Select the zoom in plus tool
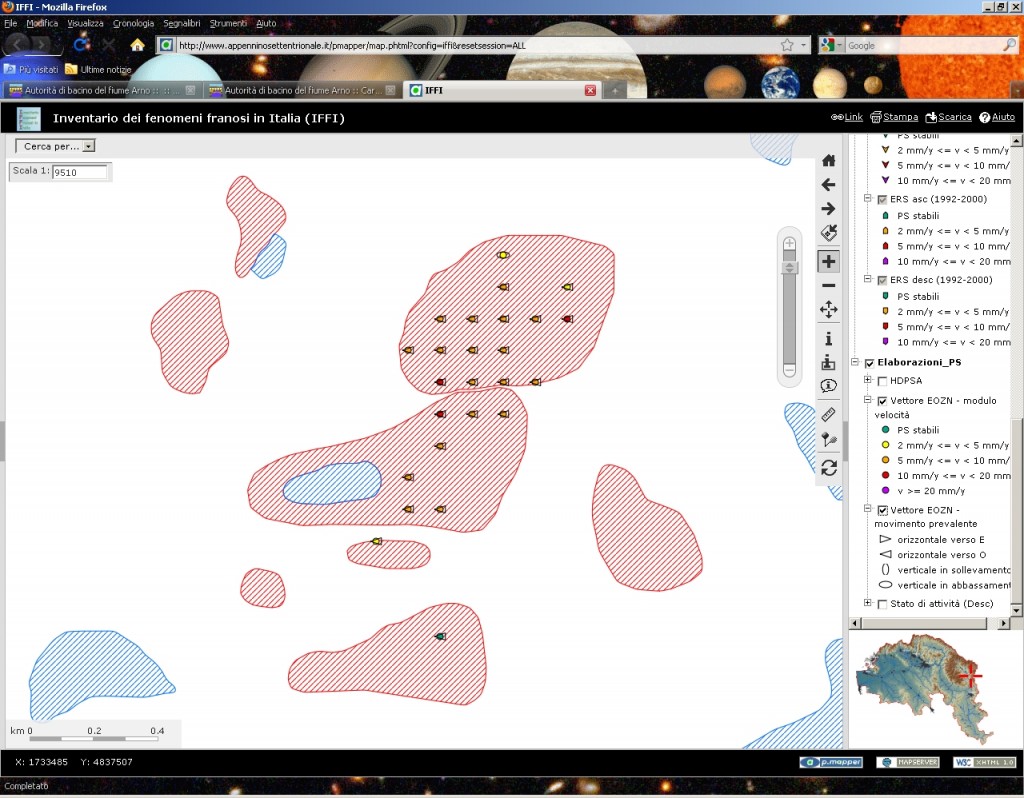The height and width of the screenshot is (798, 1024). point(828,262)
